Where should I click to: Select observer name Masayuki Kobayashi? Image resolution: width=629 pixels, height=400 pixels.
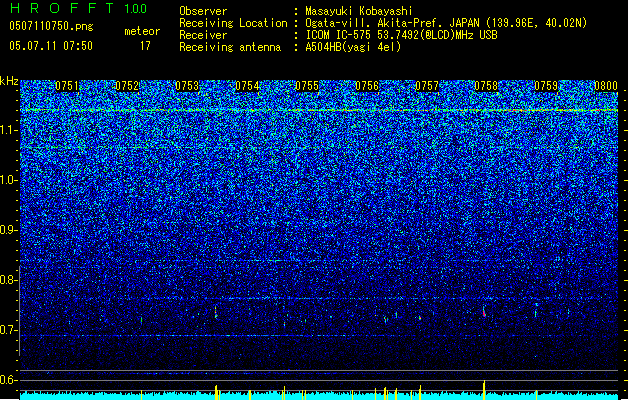point(359,11)
